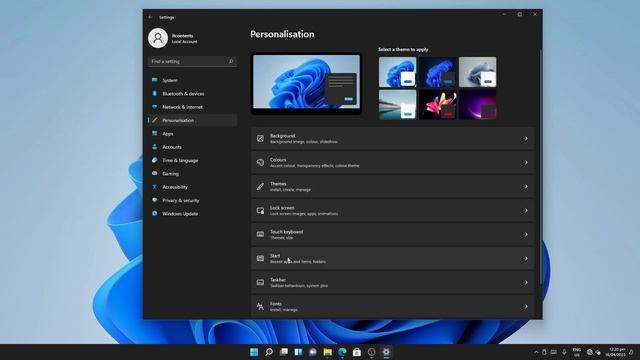Click the Settings gear taskbar icon
Viewport: 640px width, 360px height.
(x=386, y=352)
